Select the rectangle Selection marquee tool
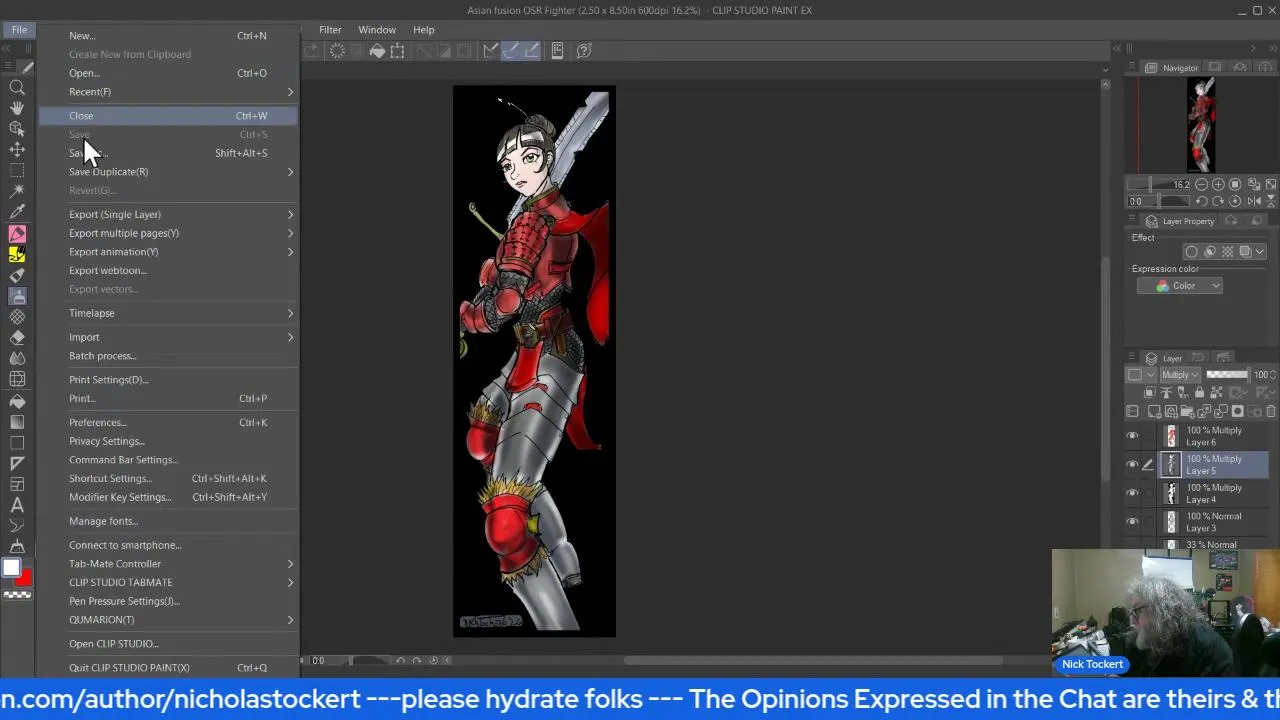 click(17, 170)
